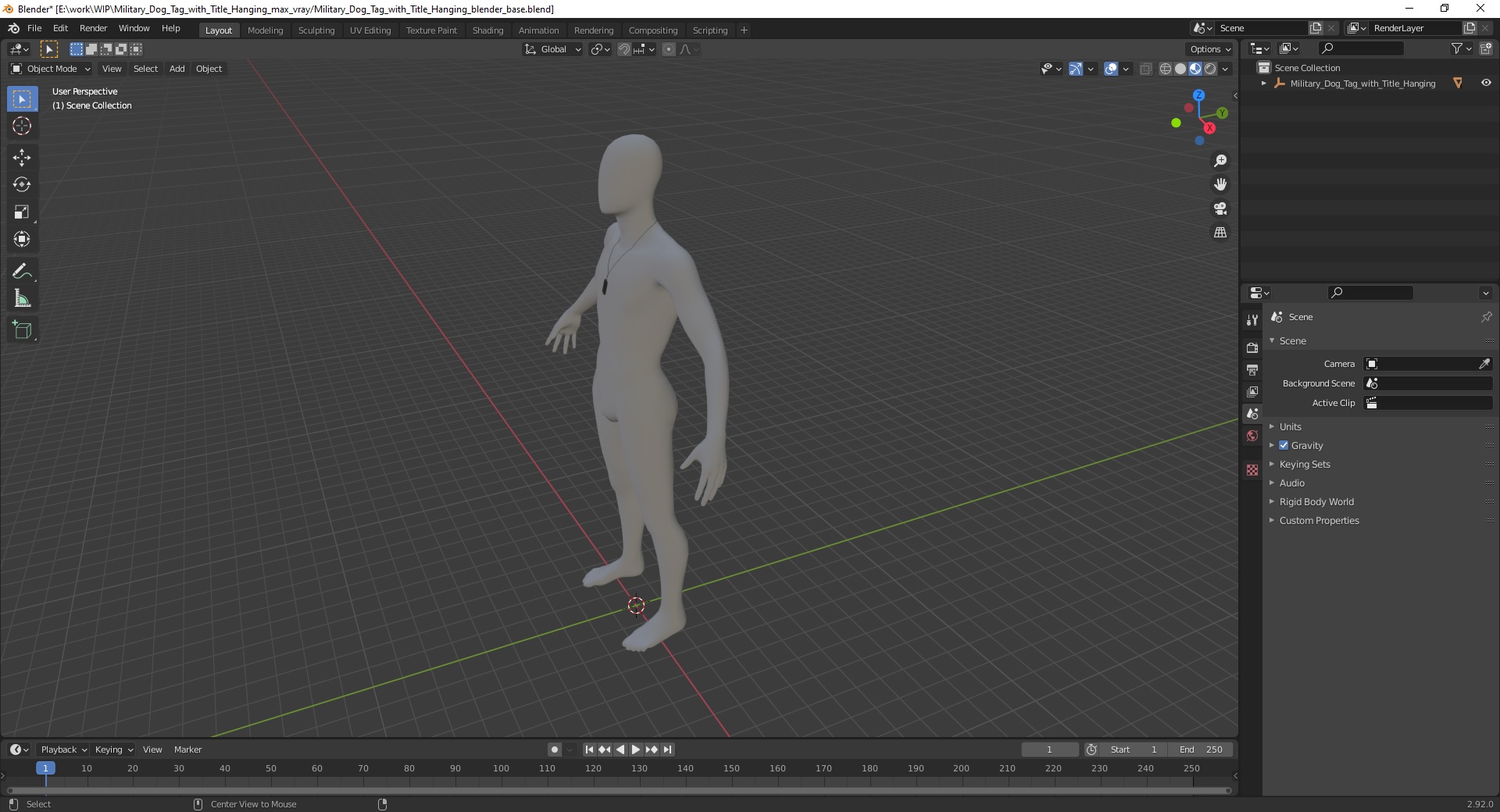
Task: Expand the Units panel
Action: (x=1291, y=426)
